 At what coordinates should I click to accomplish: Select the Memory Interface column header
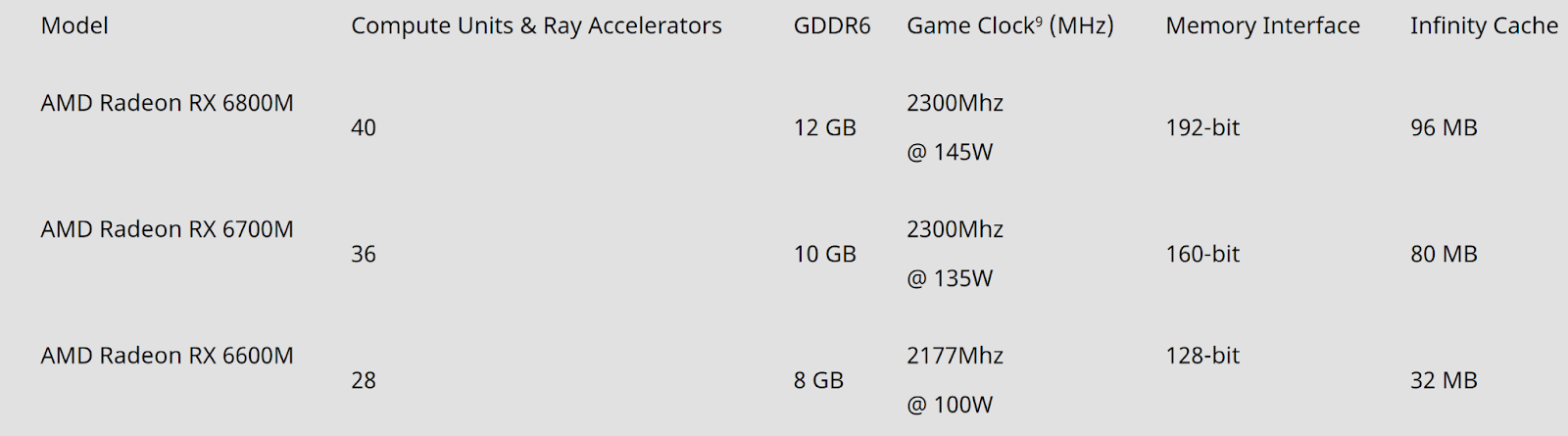click(x=1262, y=25)
